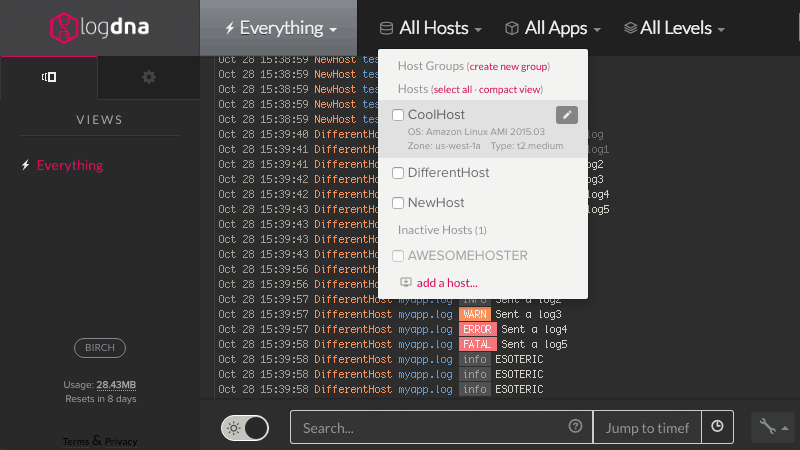800x450 pixels.
Task: Click the add a host icon
Action: coord(406,282)
